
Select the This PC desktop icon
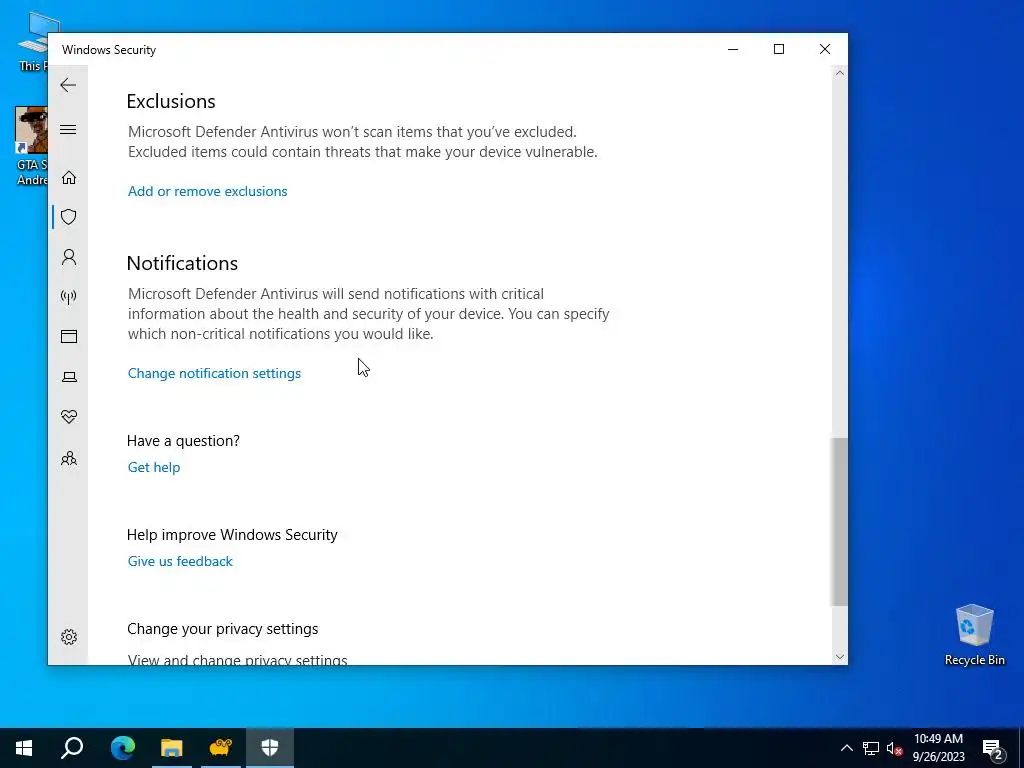coord(33,42)
